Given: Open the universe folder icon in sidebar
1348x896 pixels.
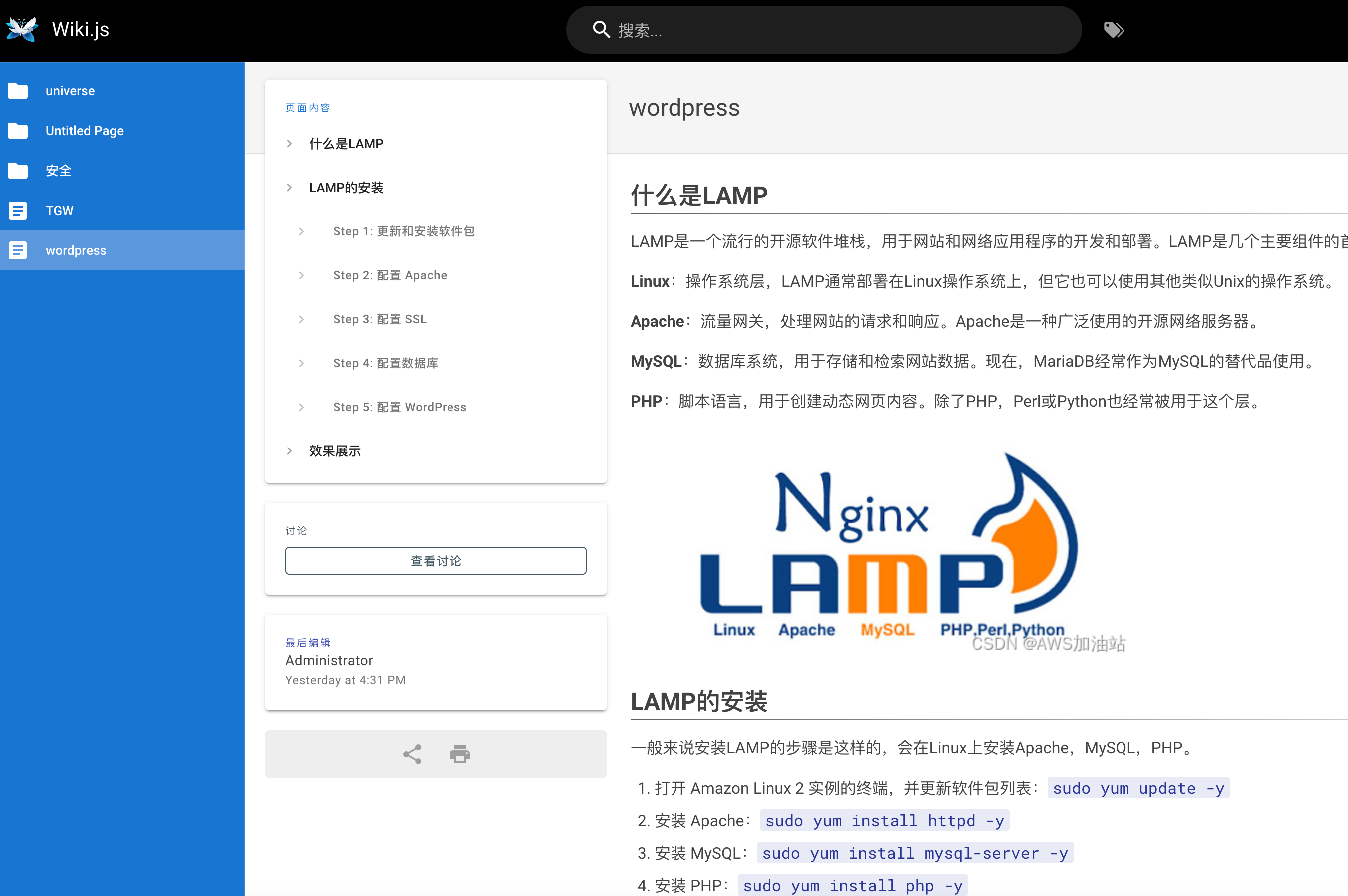Looking at the screenshot, I should coord(18,90).
